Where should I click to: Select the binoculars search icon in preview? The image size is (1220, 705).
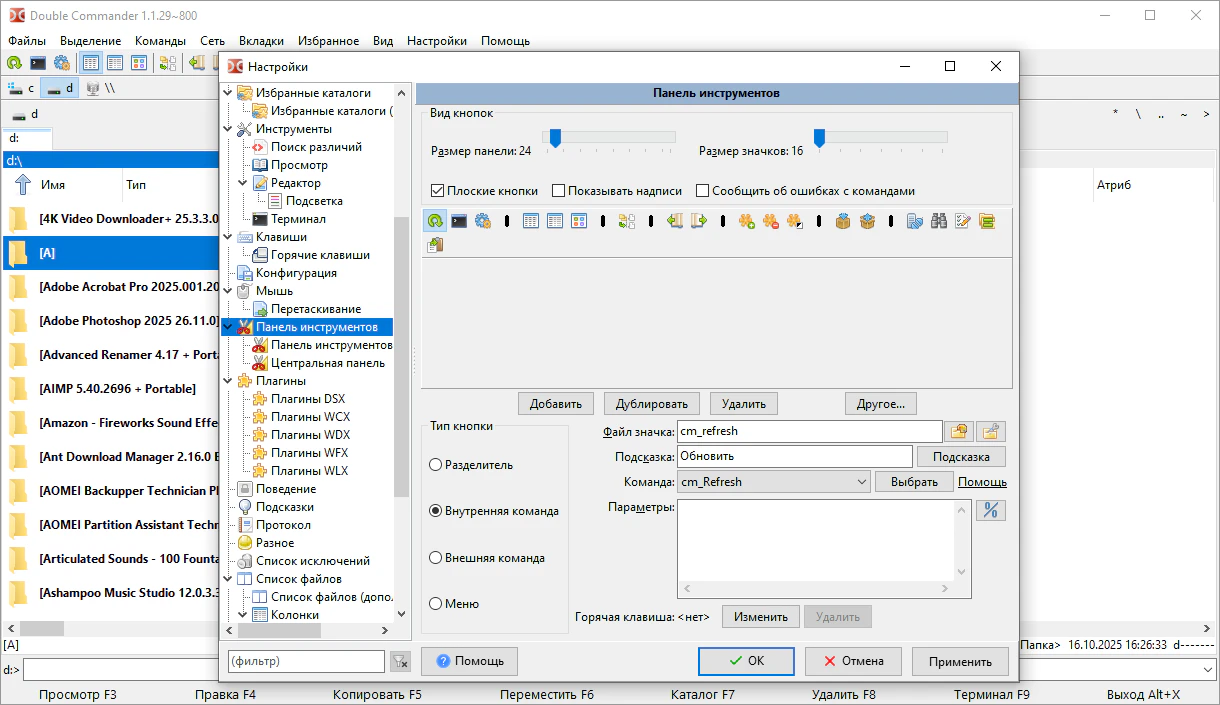pyautogui.click(x=938, y=221)
